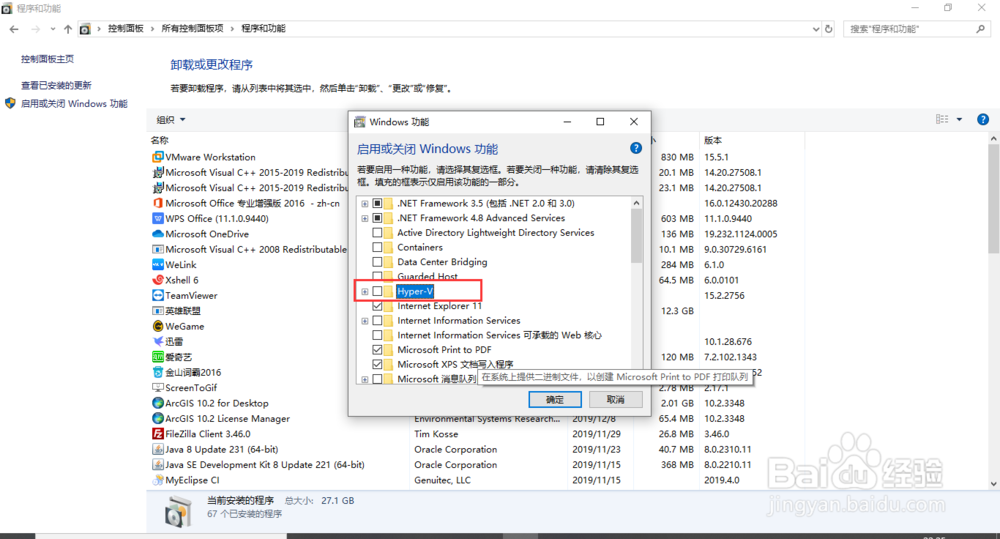The height and width of the screenshot is (539, 1000).
Task: Uncheck Internet Explorer 11 checkbox
Action: (x=378, y=306)
